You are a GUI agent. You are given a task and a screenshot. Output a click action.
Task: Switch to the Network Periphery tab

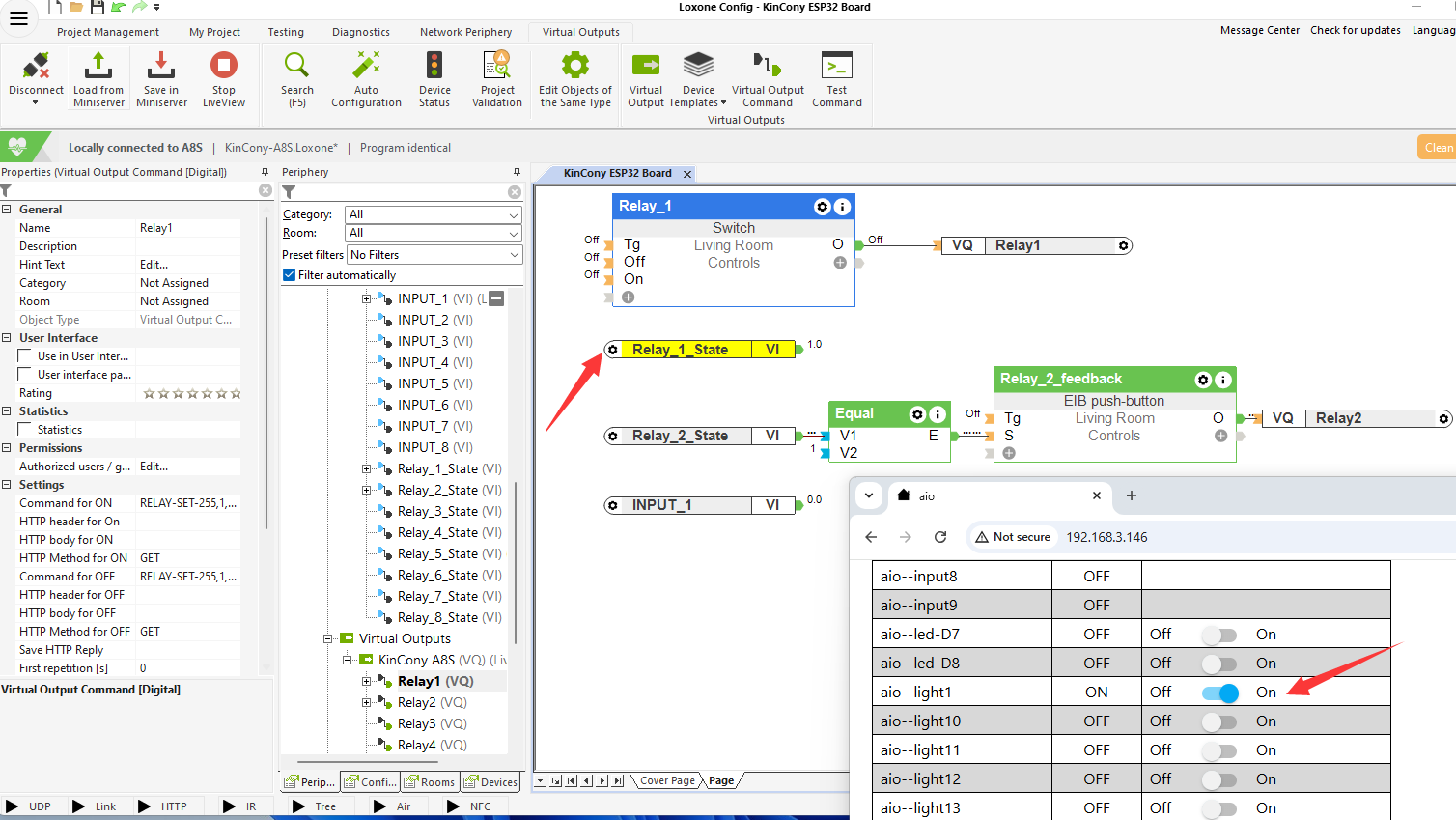pyautogui.click(x=465, y=32)
